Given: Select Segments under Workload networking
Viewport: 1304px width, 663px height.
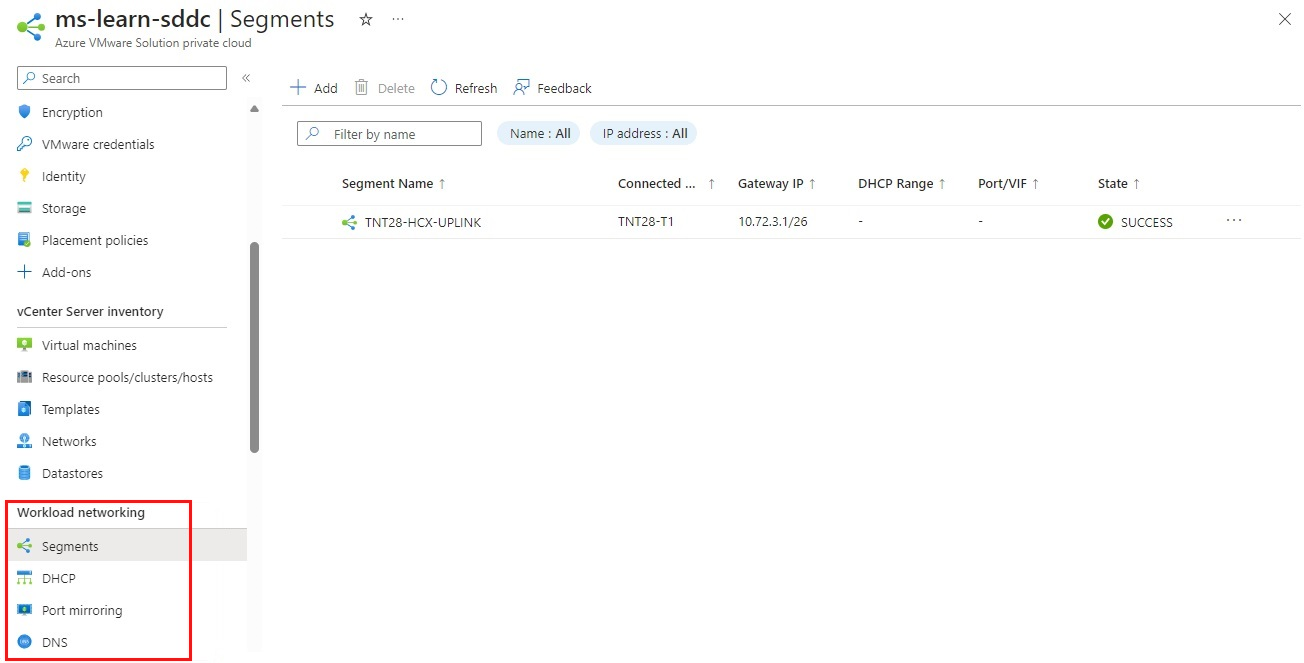Looking at the screenshot, I should pos(70,546).
